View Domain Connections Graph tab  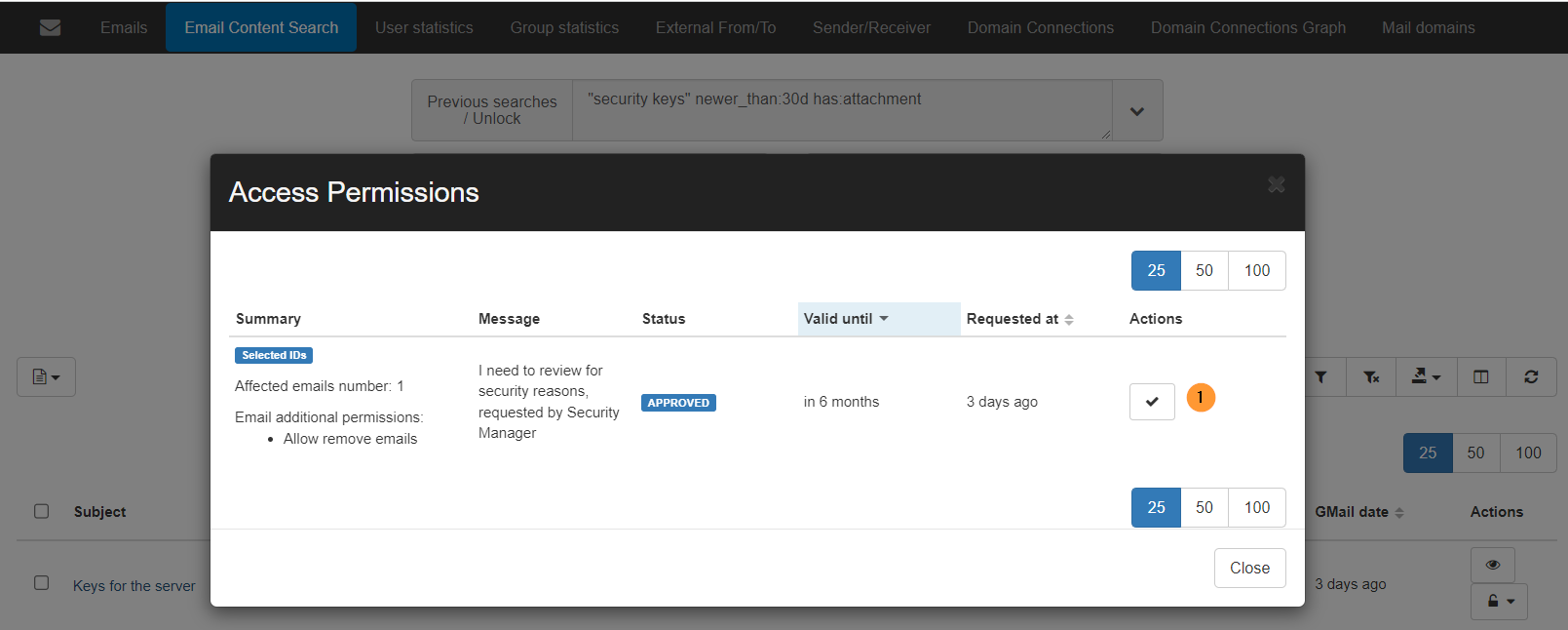point(1247,27)
